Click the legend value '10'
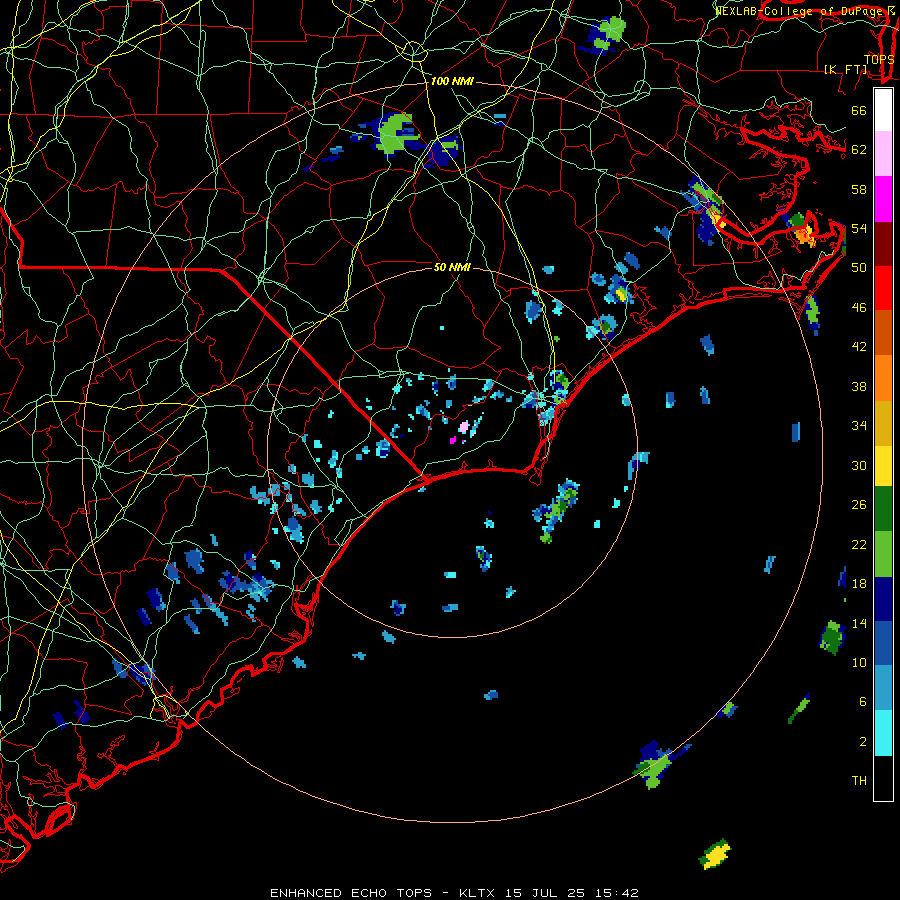 click(859, 662)
